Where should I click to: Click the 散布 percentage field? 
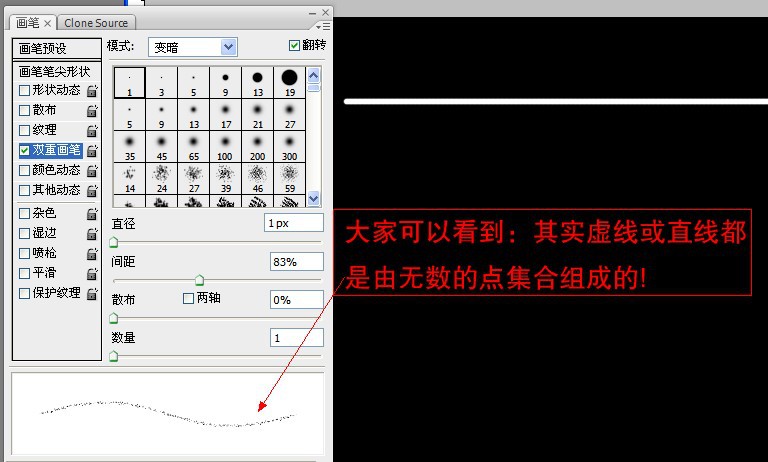(297, 299)
